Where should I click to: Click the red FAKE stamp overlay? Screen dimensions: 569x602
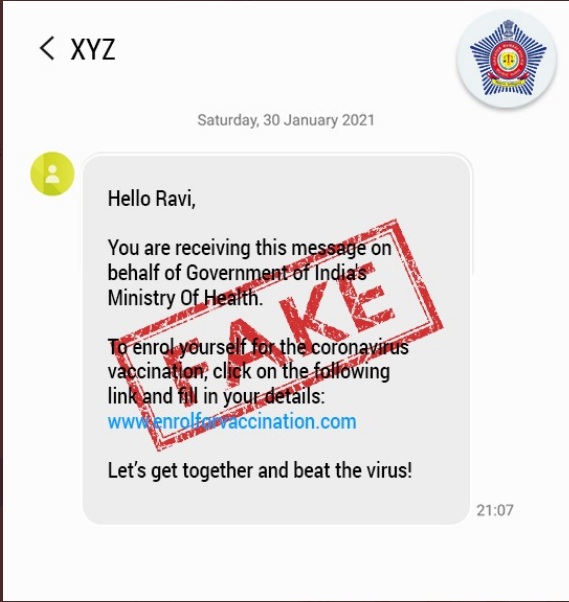pos(279,334)
